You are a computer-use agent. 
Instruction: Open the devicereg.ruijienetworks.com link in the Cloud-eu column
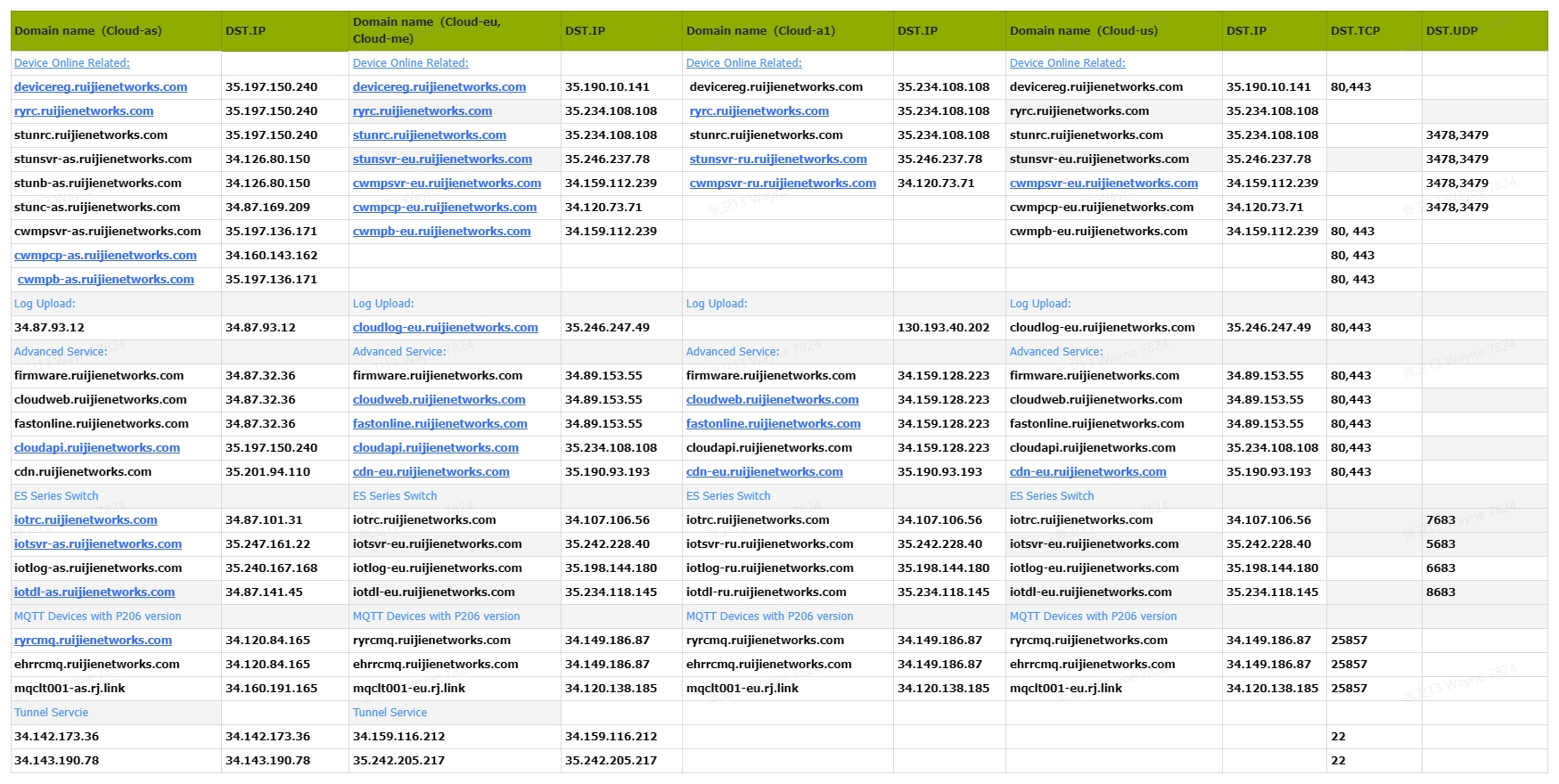click(x=439, y=87)
